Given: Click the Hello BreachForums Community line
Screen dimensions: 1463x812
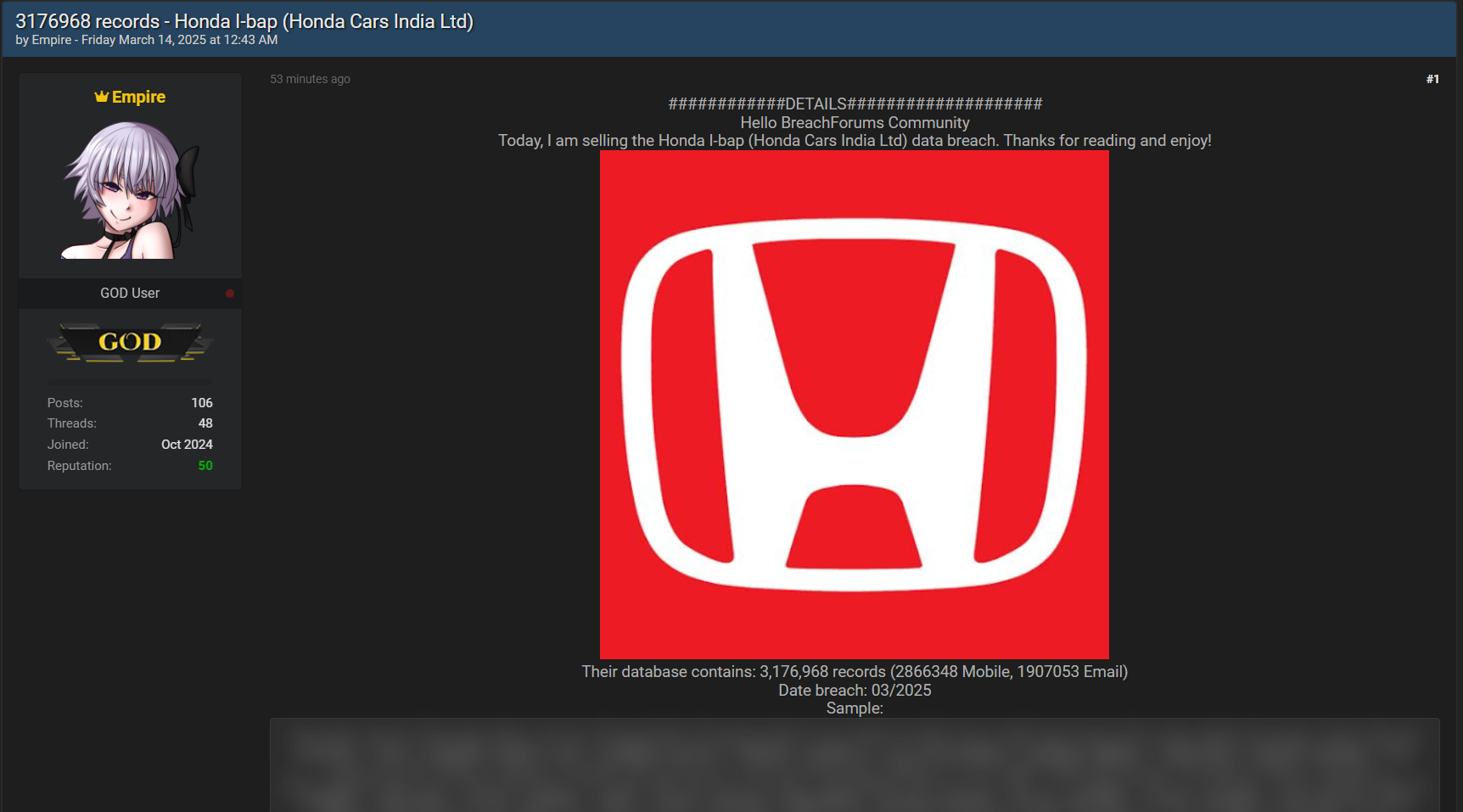Looking at the screenshot, I should click(x=855, y=122).
